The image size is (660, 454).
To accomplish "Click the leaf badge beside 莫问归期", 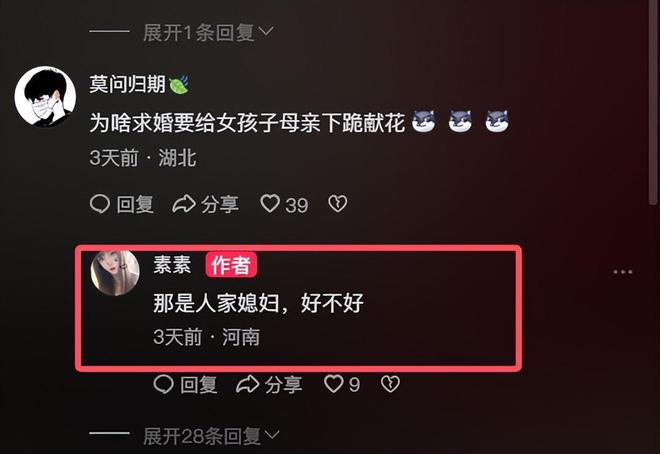I will [179, 85].
